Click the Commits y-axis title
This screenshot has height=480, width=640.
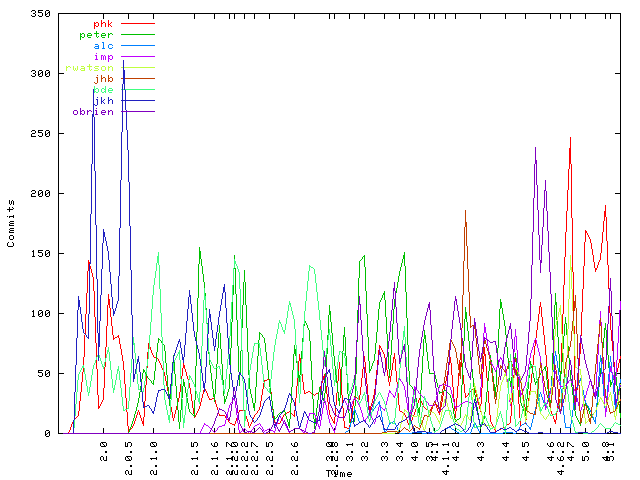click(x=11, y=223)
